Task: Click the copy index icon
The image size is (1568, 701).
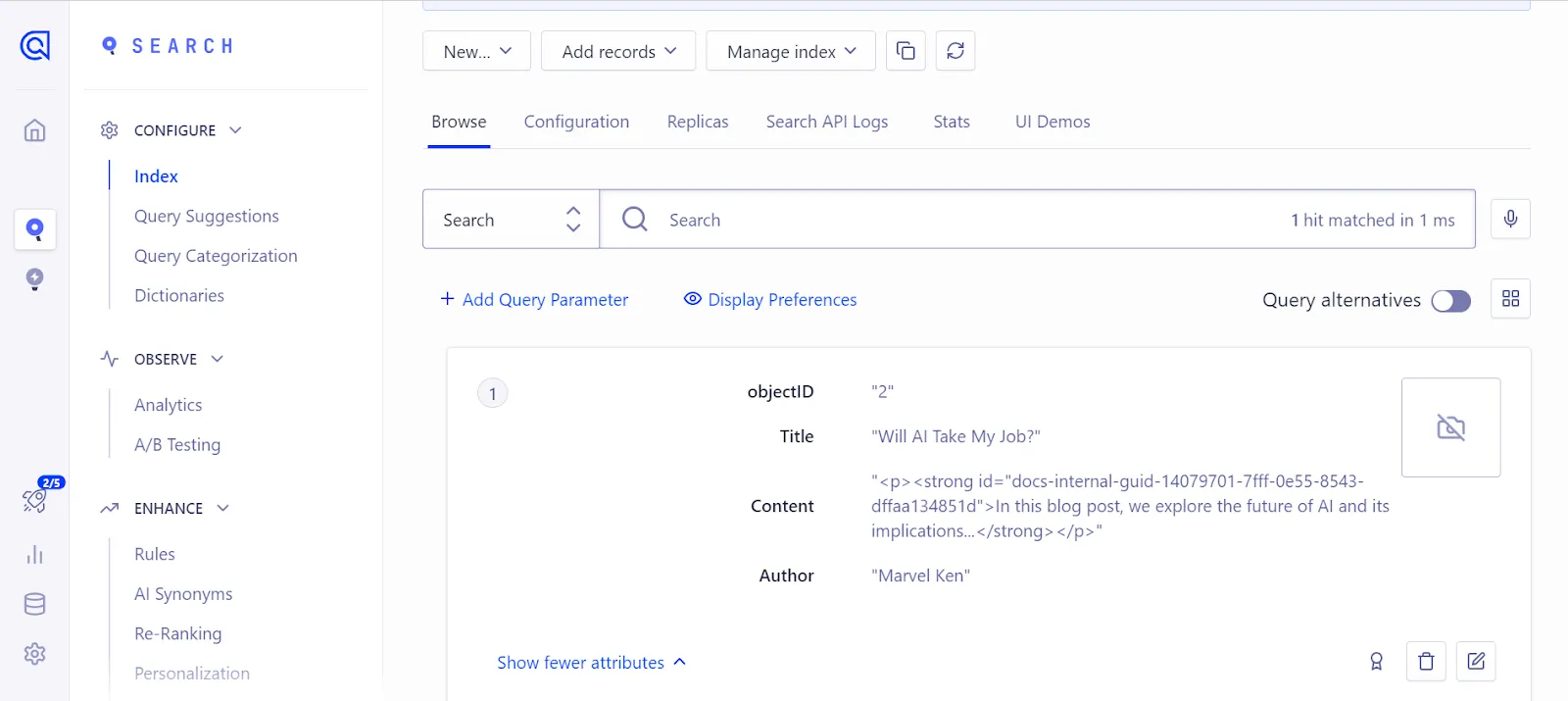Action: coord(906,51)
